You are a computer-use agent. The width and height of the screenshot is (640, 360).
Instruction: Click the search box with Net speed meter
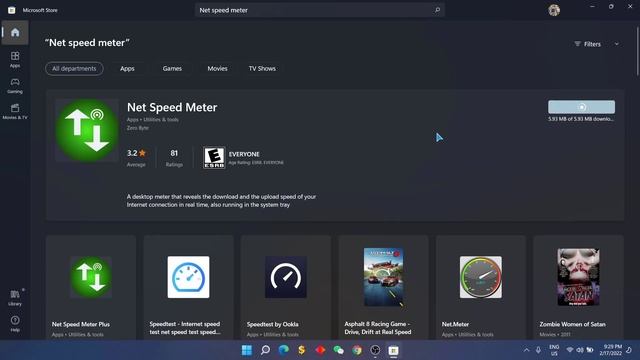point(320,10)
